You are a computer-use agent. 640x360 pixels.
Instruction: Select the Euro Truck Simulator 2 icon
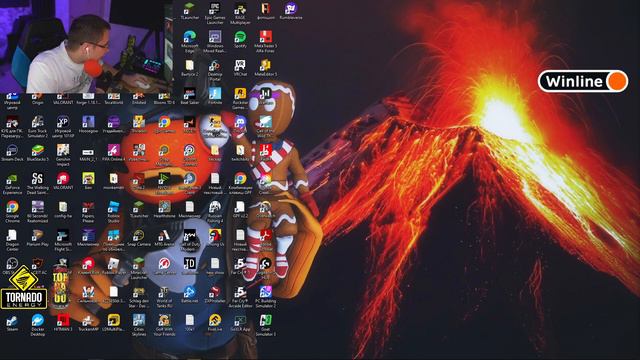pyautogui.click(x=38, y=127)
